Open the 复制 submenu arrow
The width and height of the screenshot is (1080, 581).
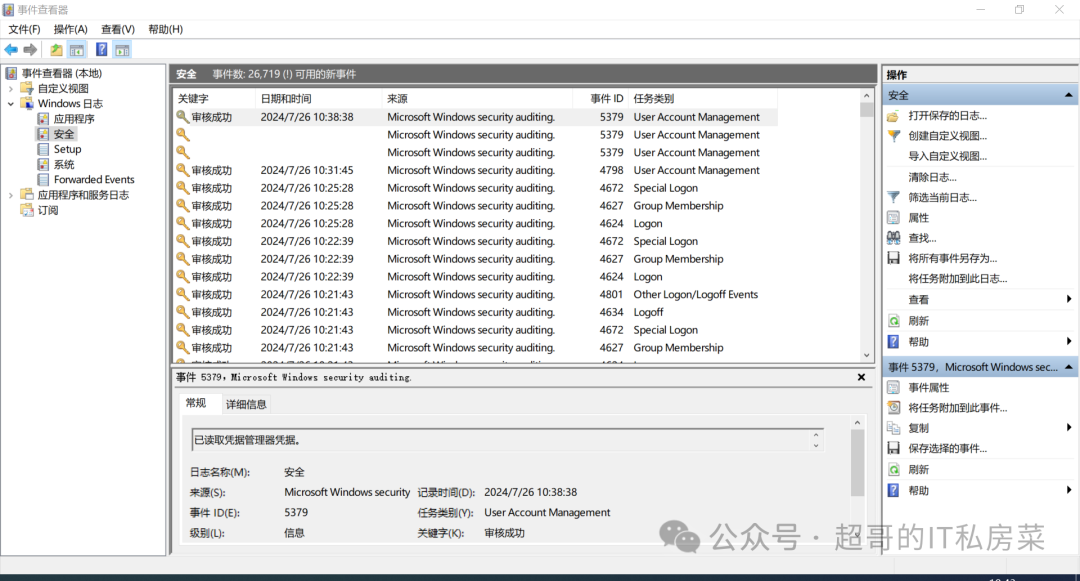pos(1068,427)
